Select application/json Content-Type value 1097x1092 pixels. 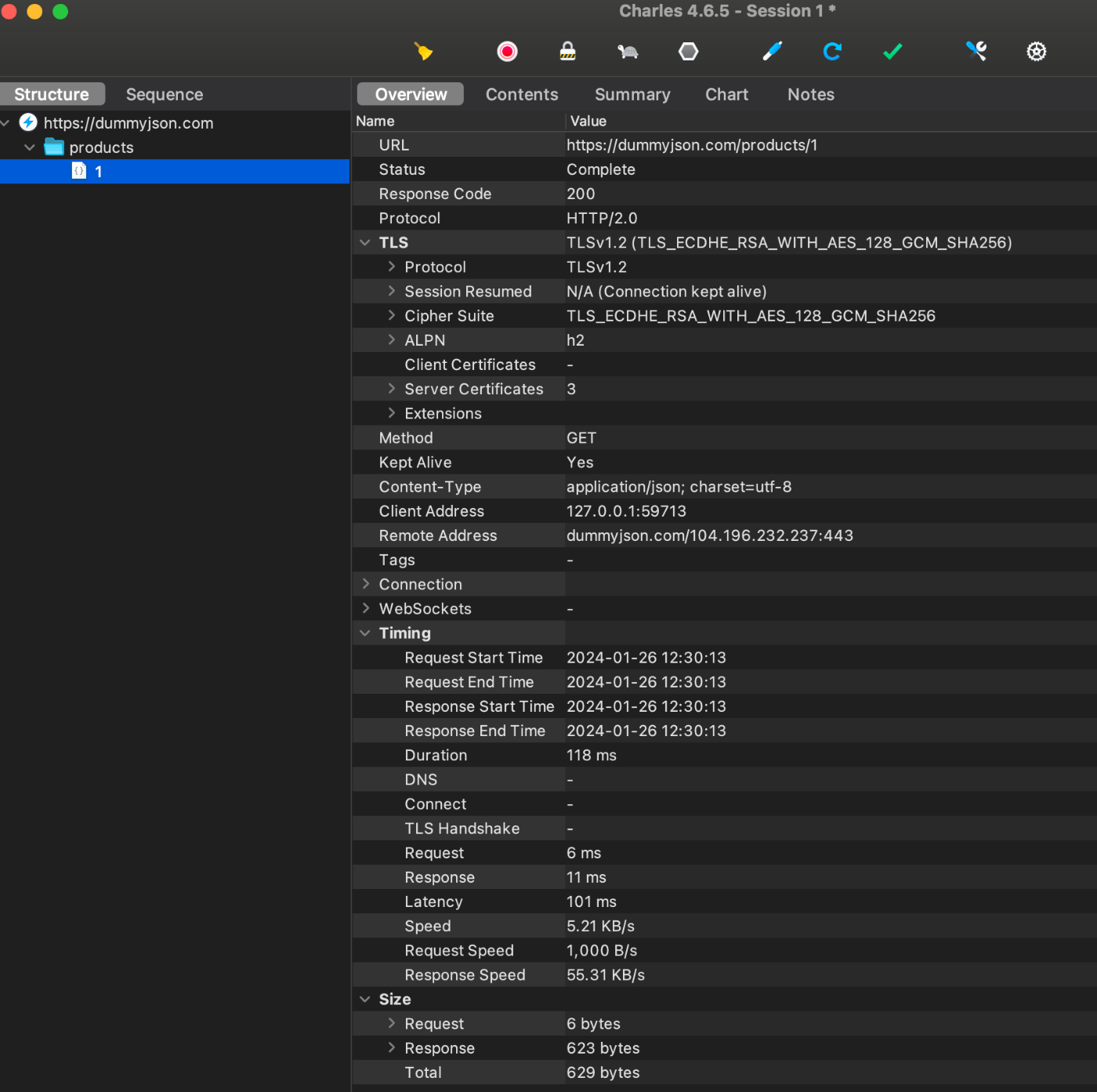pyautogui.click(x=679, y=486)
